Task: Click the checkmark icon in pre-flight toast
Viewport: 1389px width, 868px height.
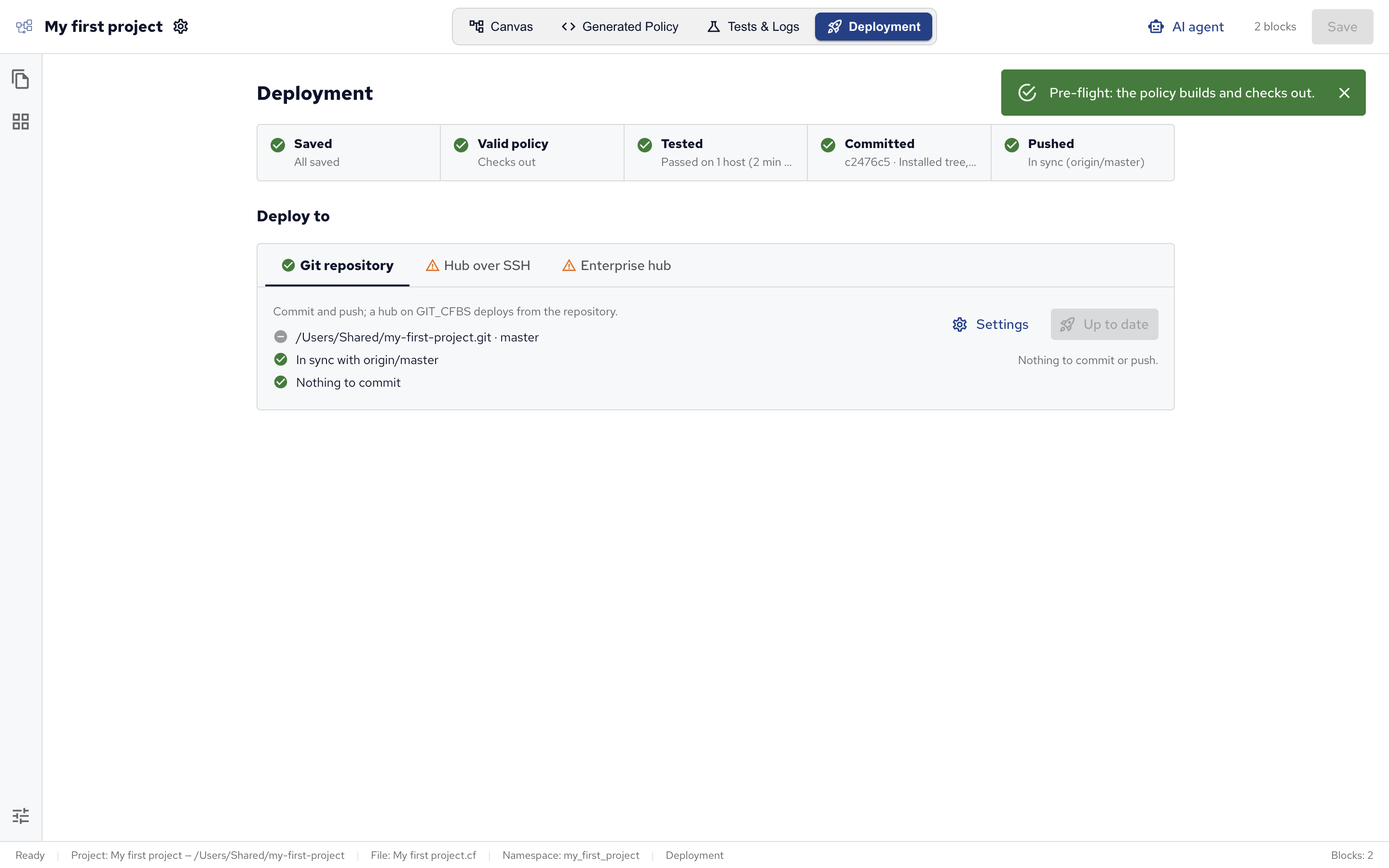Action: coord(1027,93)
